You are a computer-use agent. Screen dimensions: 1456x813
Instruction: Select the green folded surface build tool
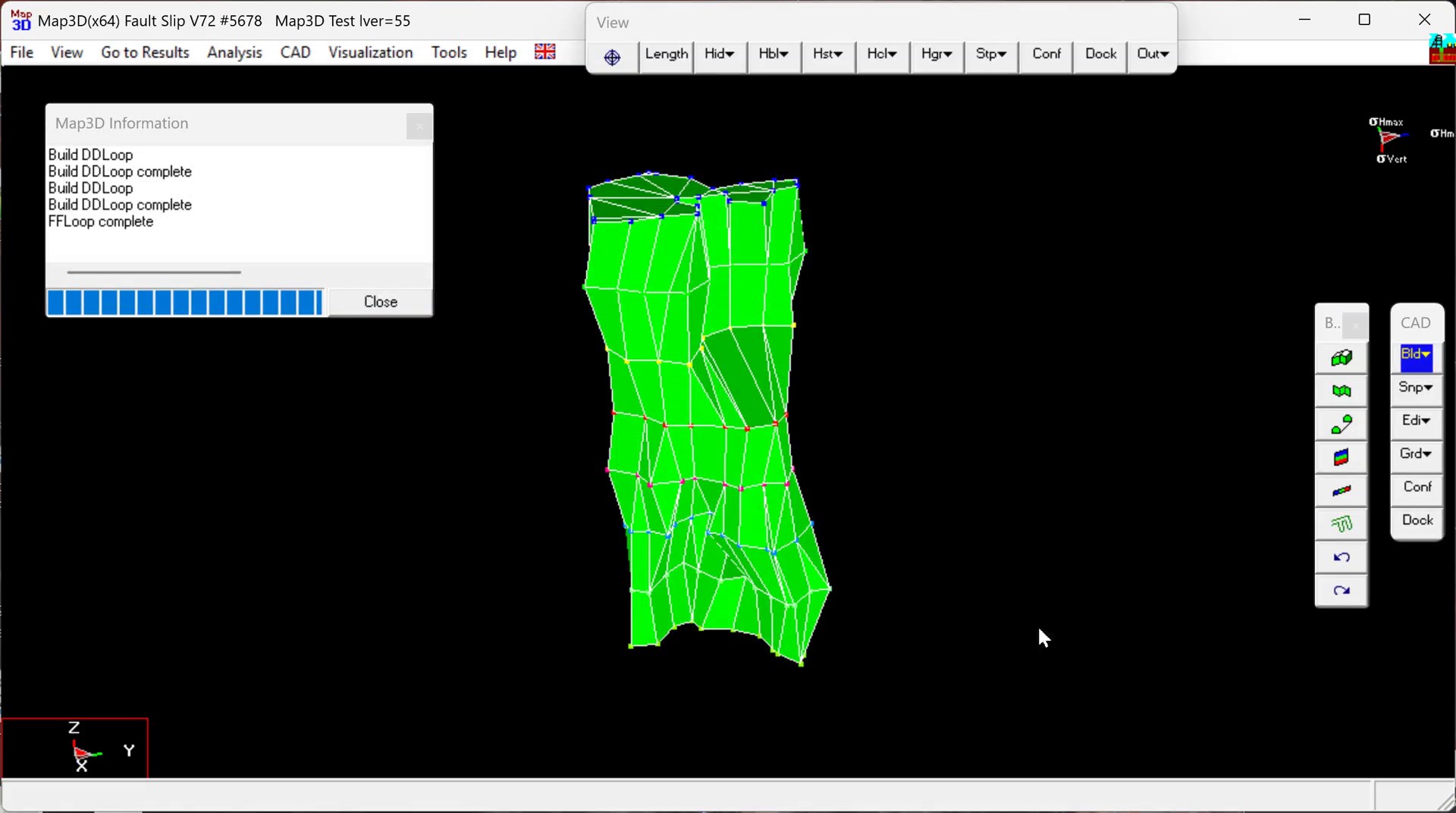click(x=1341, y=391)
